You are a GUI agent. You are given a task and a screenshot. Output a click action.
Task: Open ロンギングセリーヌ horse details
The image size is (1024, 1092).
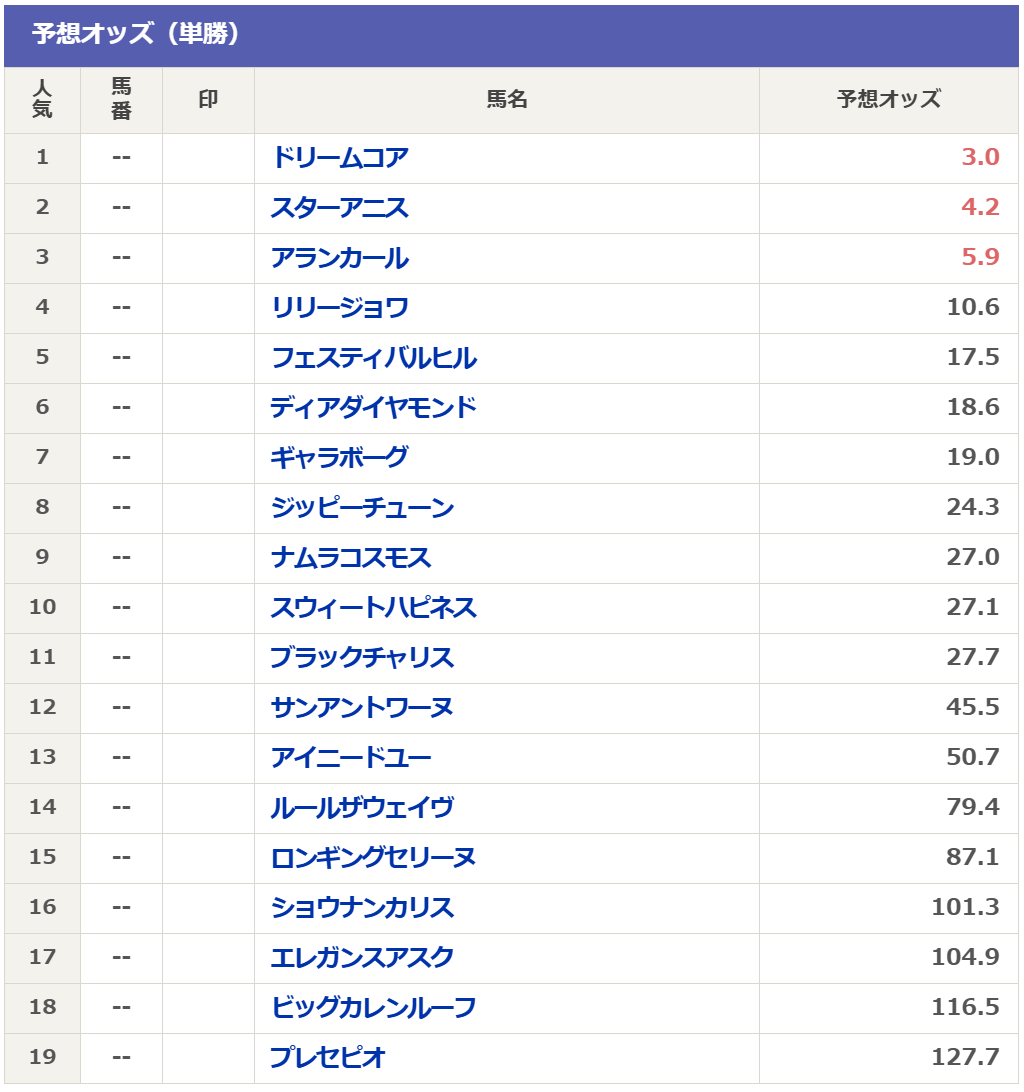[373, 858]
